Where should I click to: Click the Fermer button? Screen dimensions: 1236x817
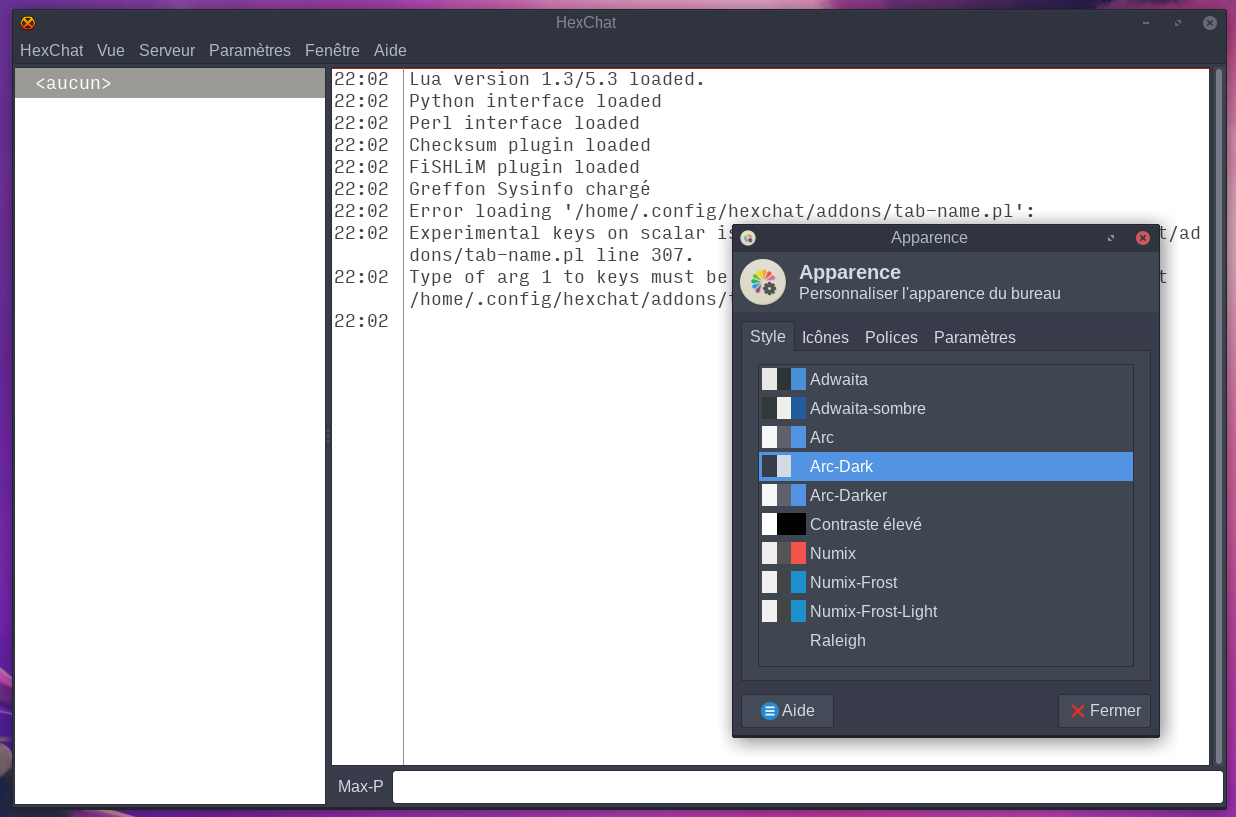tap(1104, 710)
